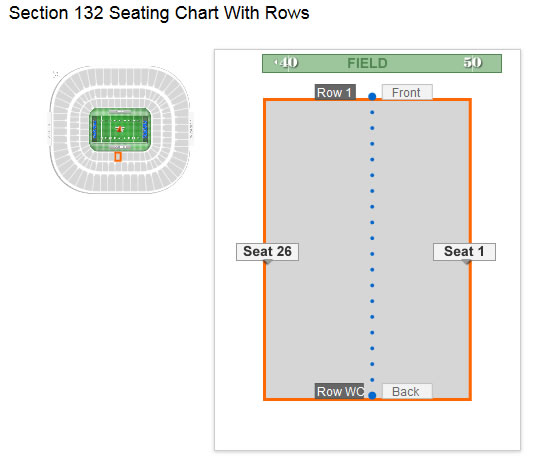The width and height of the screenshot is (536, 467).
Task: Click the football field center logo
Action: tap(120, 129)
